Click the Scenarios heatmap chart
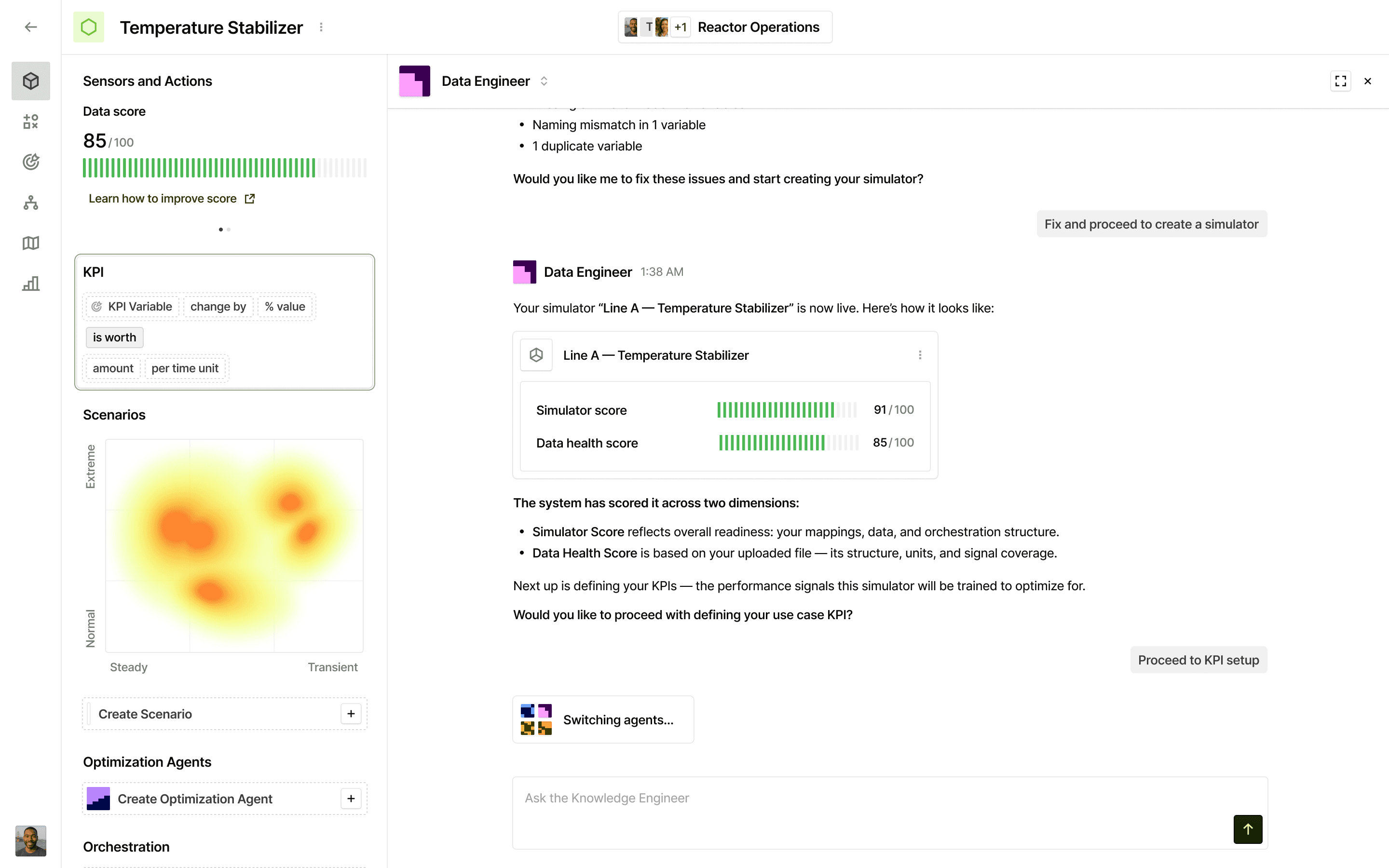 click(x=234, y=545)
